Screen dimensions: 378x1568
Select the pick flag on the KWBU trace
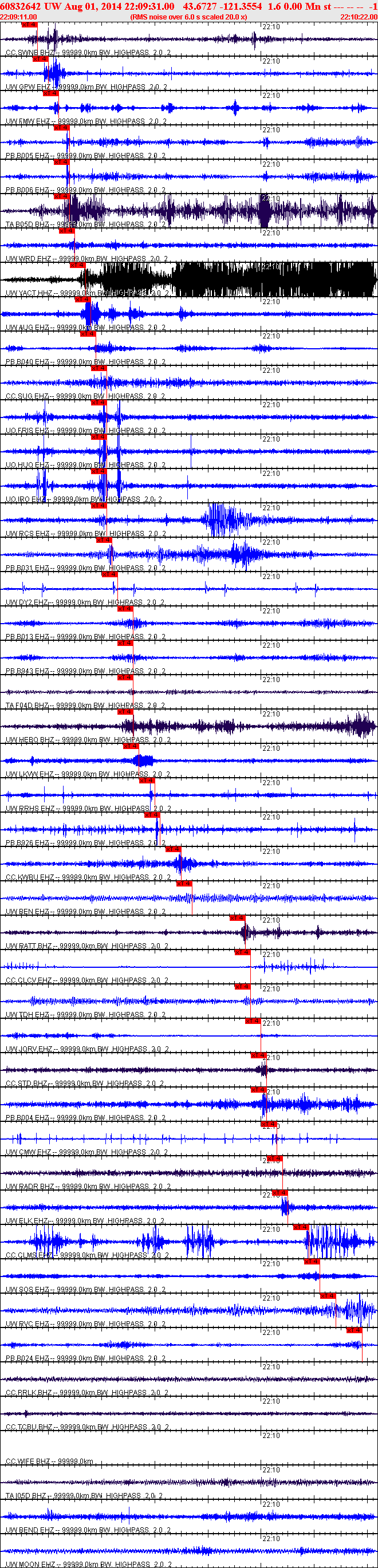[x=173, y=849]
